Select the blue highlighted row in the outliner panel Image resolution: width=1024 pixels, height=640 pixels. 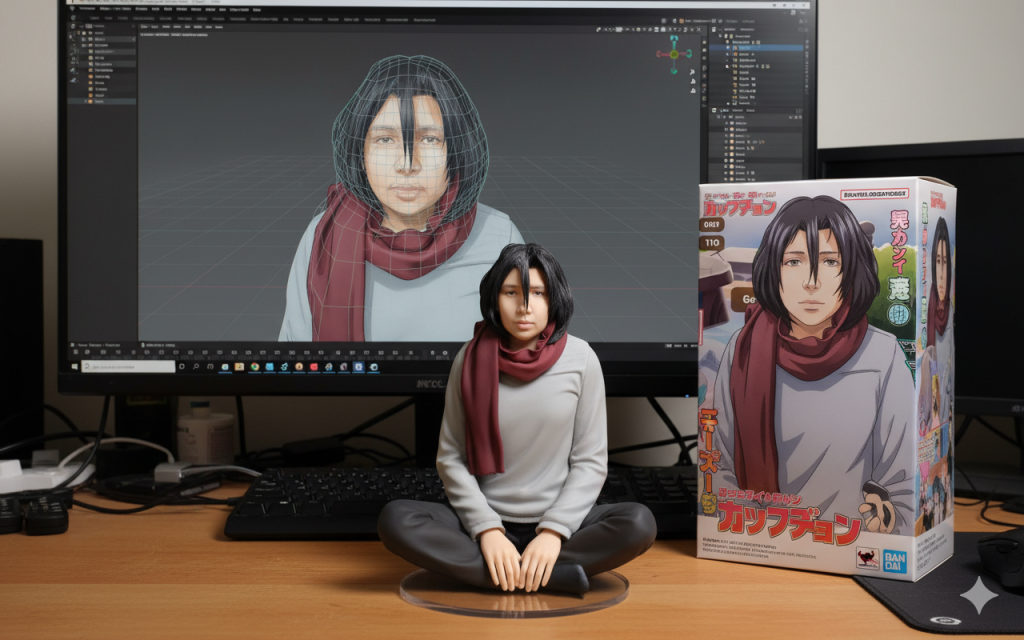point(758,48)
